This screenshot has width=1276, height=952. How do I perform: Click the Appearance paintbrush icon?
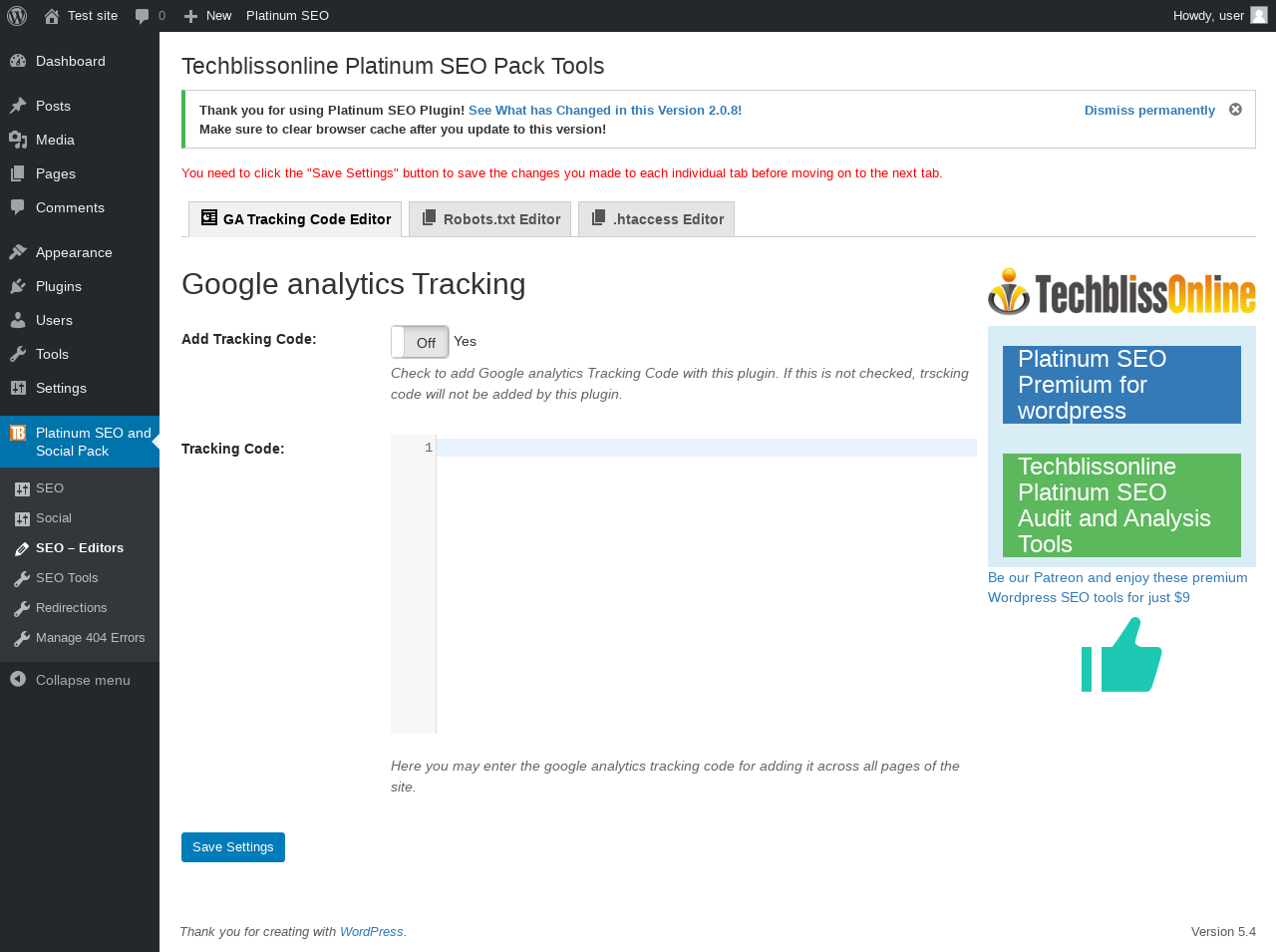coord(18,252)
